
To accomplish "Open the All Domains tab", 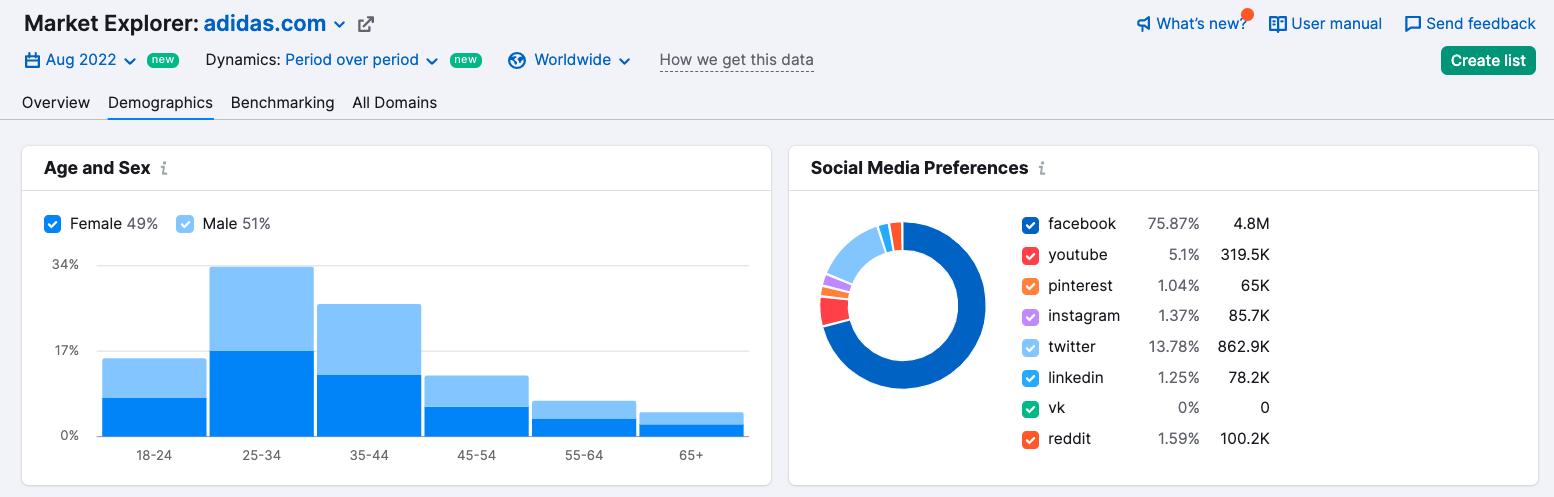I will (394, 102).
